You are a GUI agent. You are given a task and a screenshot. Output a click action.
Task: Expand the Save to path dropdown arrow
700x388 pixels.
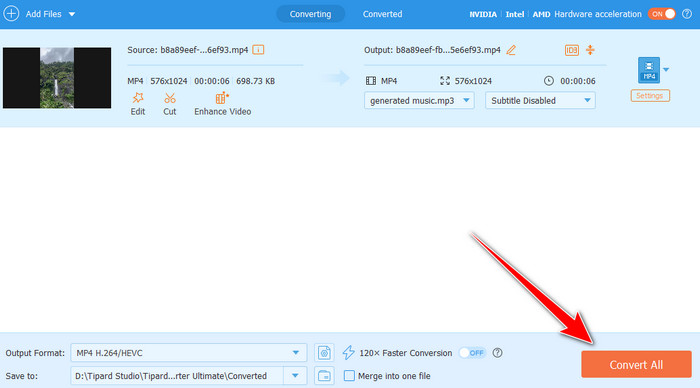coord(295,376)
